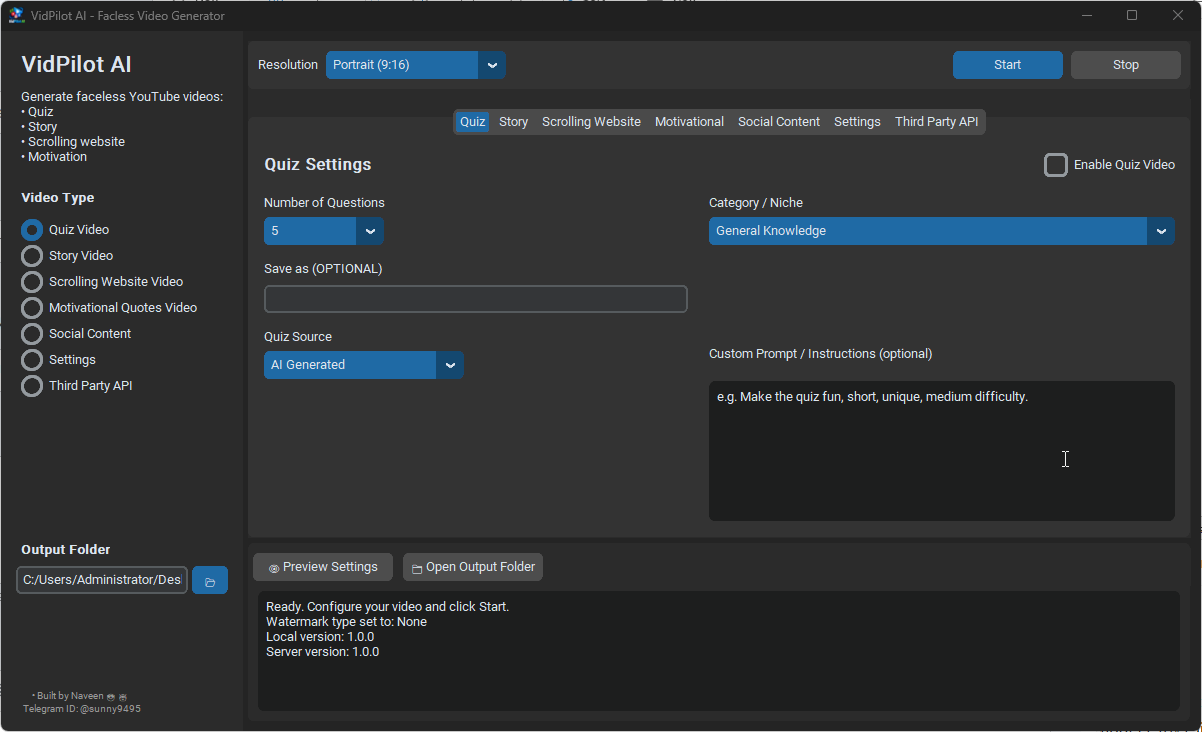Select the Scrolling Website Video type

[31, 281]
